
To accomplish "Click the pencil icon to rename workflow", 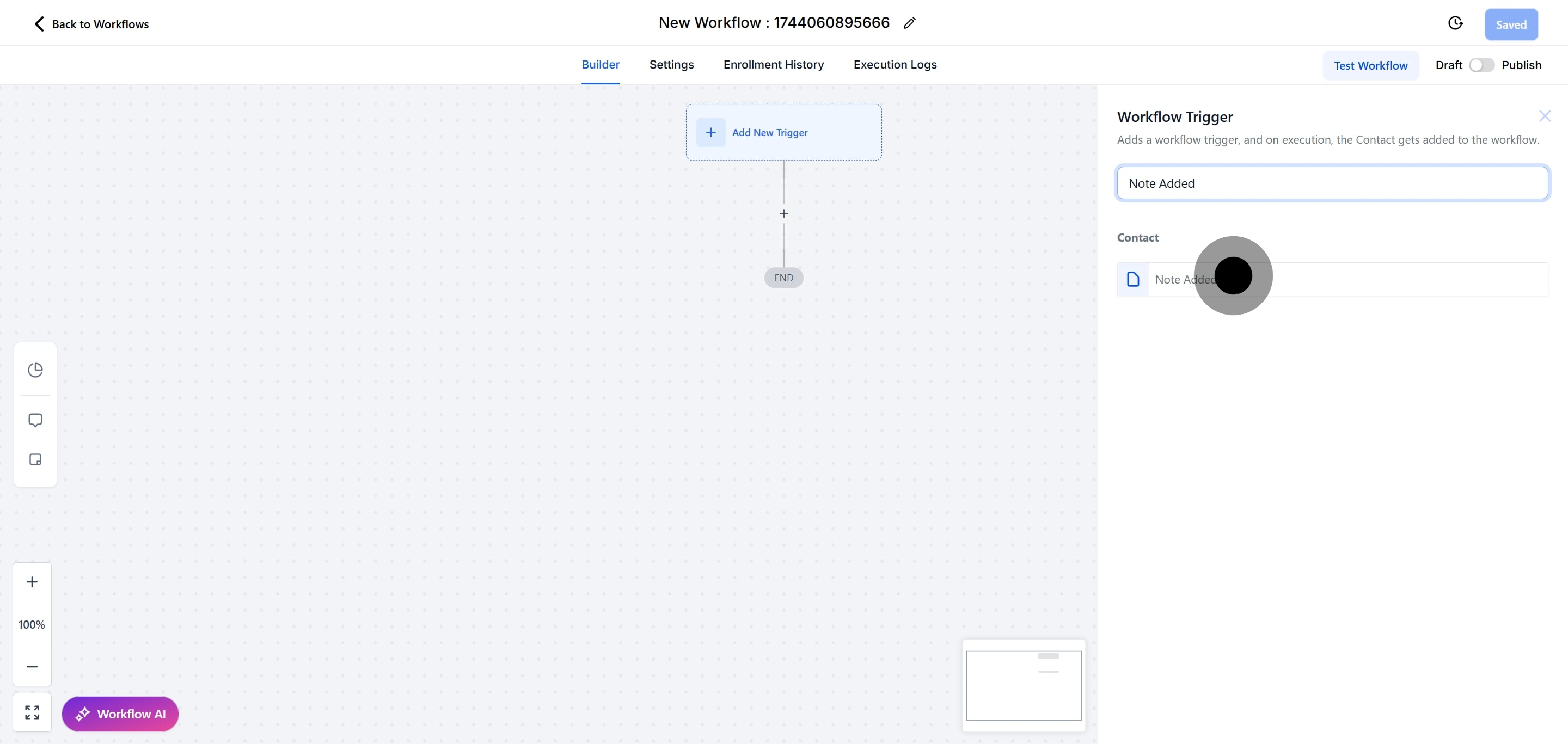I will [909, 23].
